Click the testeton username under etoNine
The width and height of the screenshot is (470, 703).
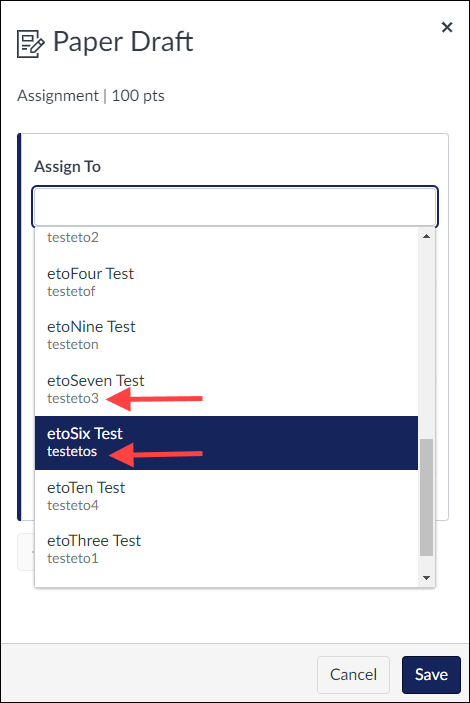73,345
